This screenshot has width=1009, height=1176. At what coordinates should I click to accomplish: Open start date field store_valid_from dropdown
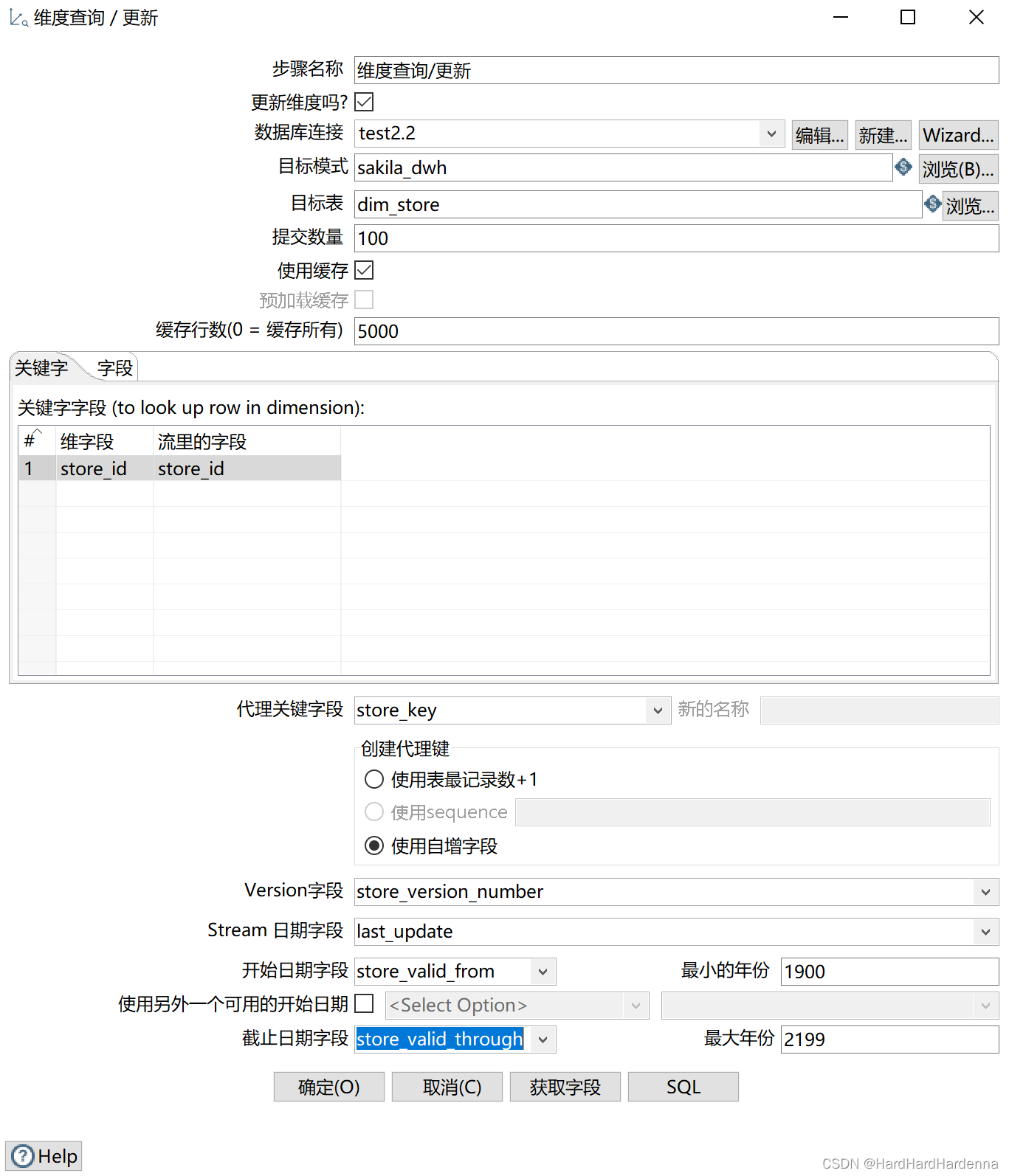543,972
